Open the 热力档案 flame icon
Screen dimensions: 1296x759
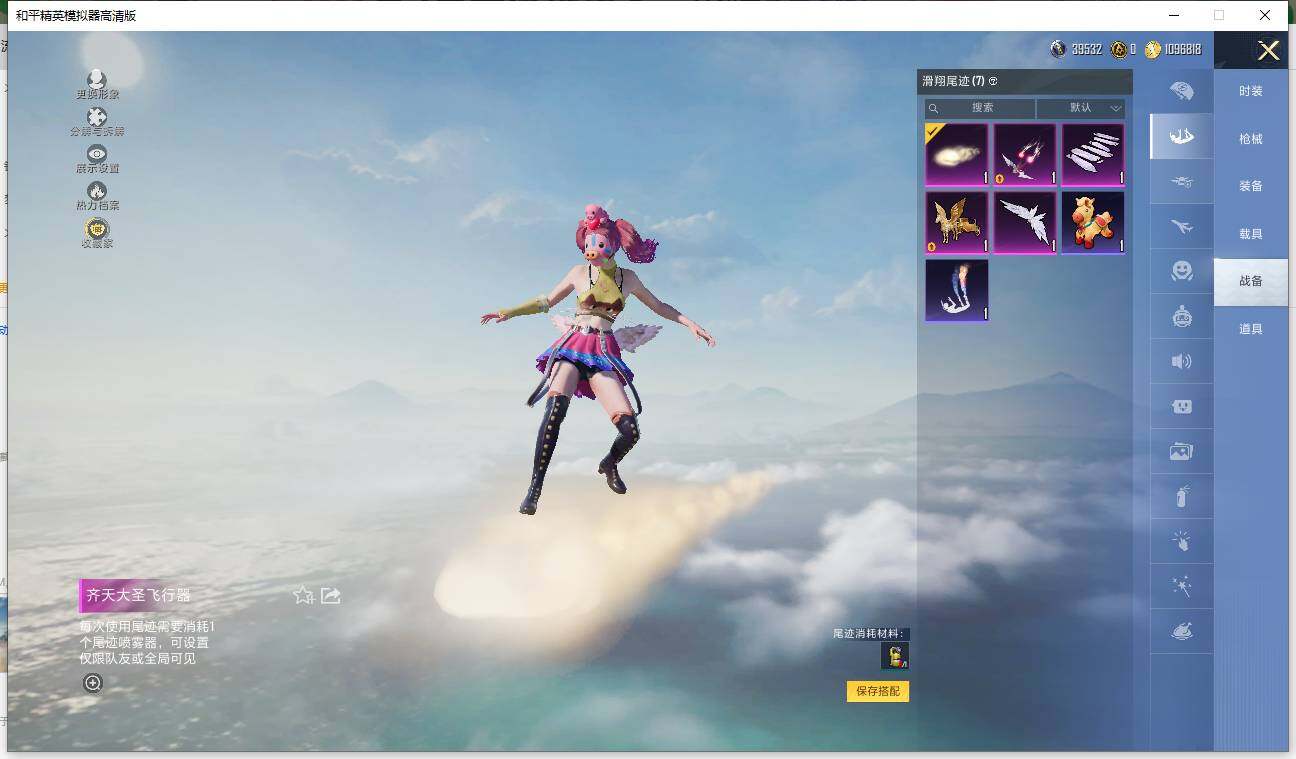point(97,190)
